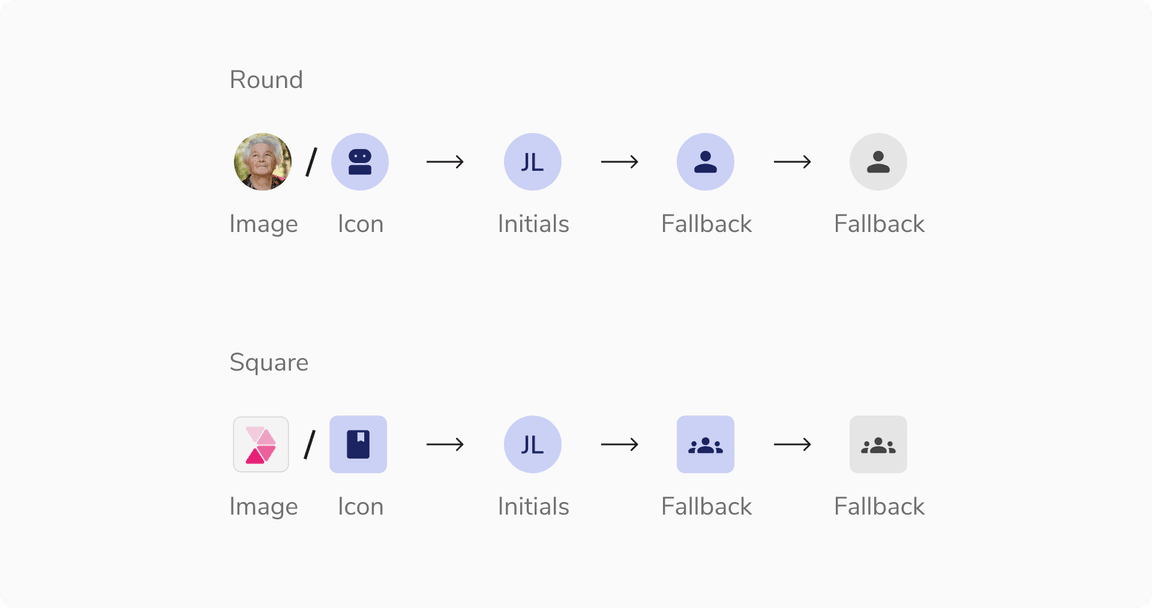Screen dimensions: 1152x608
Task: Select the pink triangles logo square avatar
Action: tap(261, 444)
